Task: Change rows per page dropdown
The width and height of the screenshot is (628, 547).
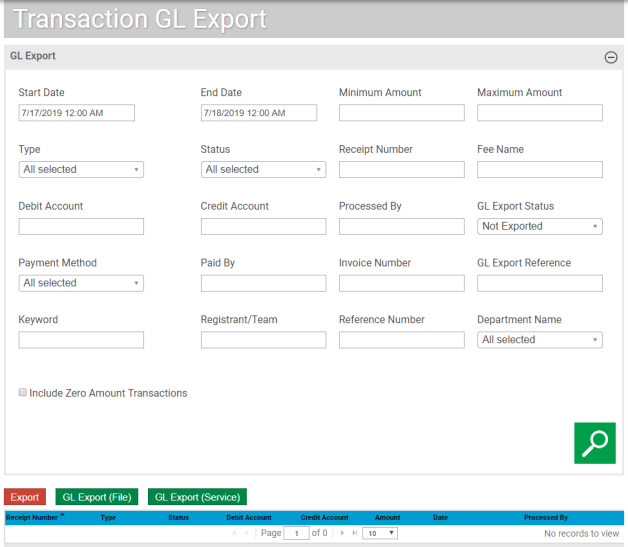Action: [380, 534]
